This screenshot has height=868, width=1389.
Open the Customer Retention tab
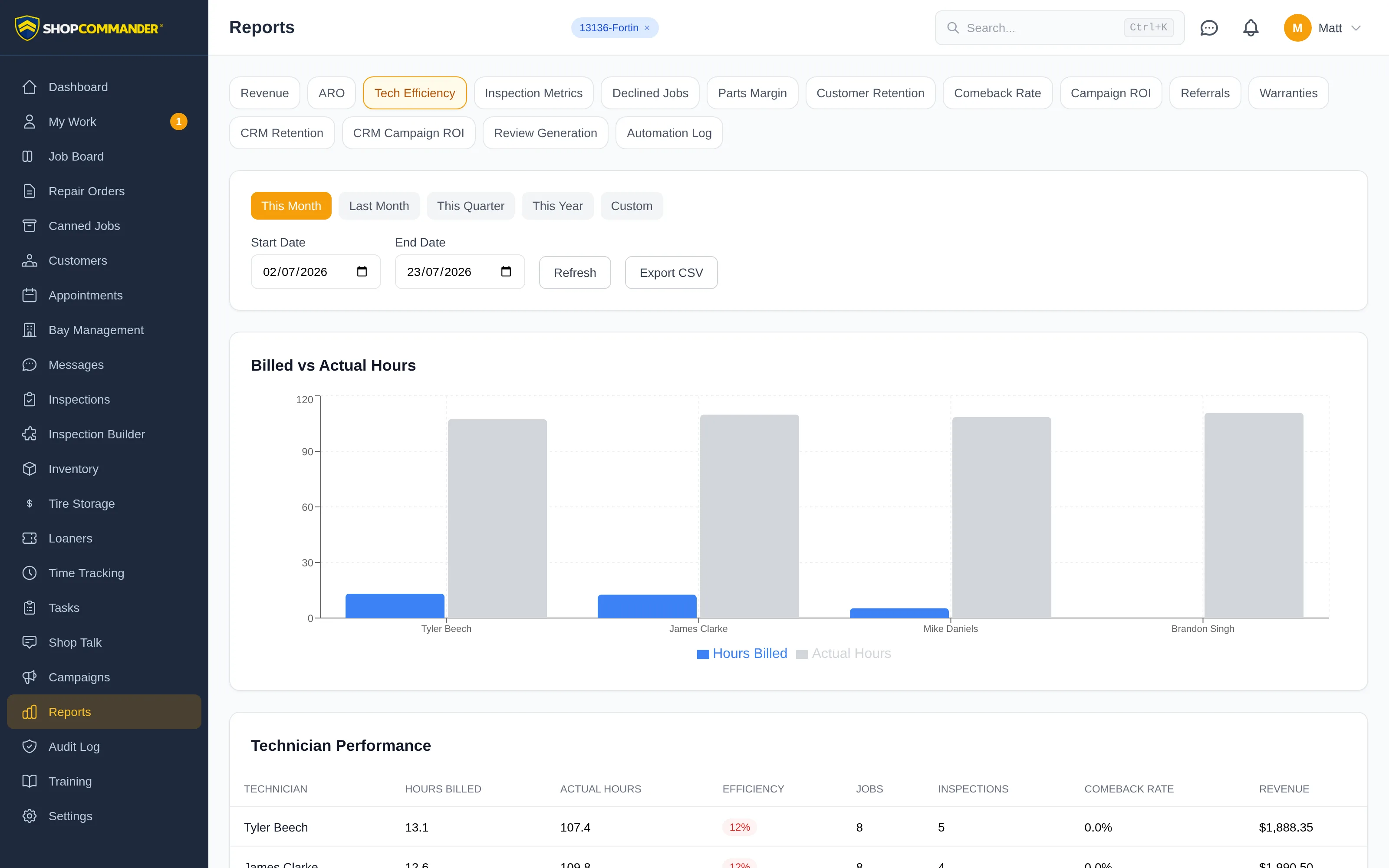click(x=870, y=93)
